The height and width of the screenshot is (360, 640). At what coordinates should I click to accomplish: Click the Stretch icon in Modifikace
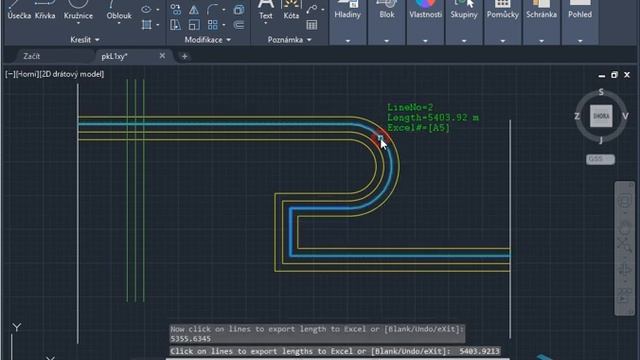(176, 25)
